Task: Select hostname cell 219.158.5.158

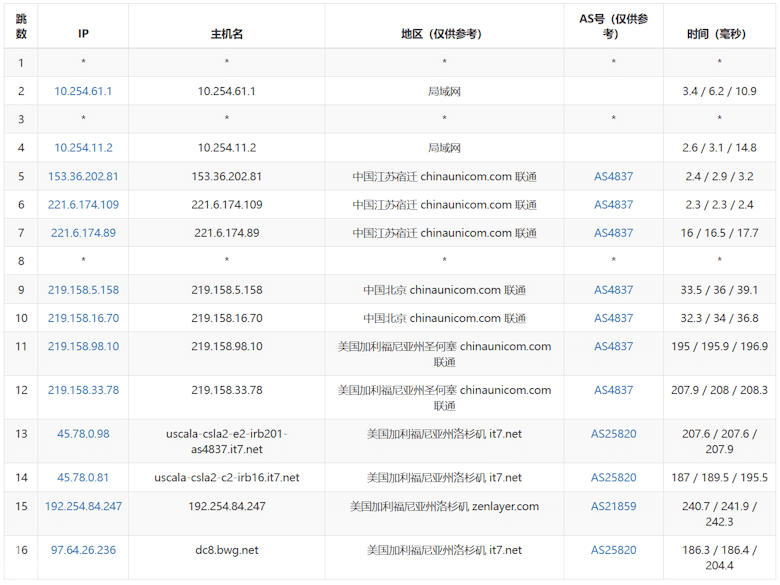Action: point(226,290)
